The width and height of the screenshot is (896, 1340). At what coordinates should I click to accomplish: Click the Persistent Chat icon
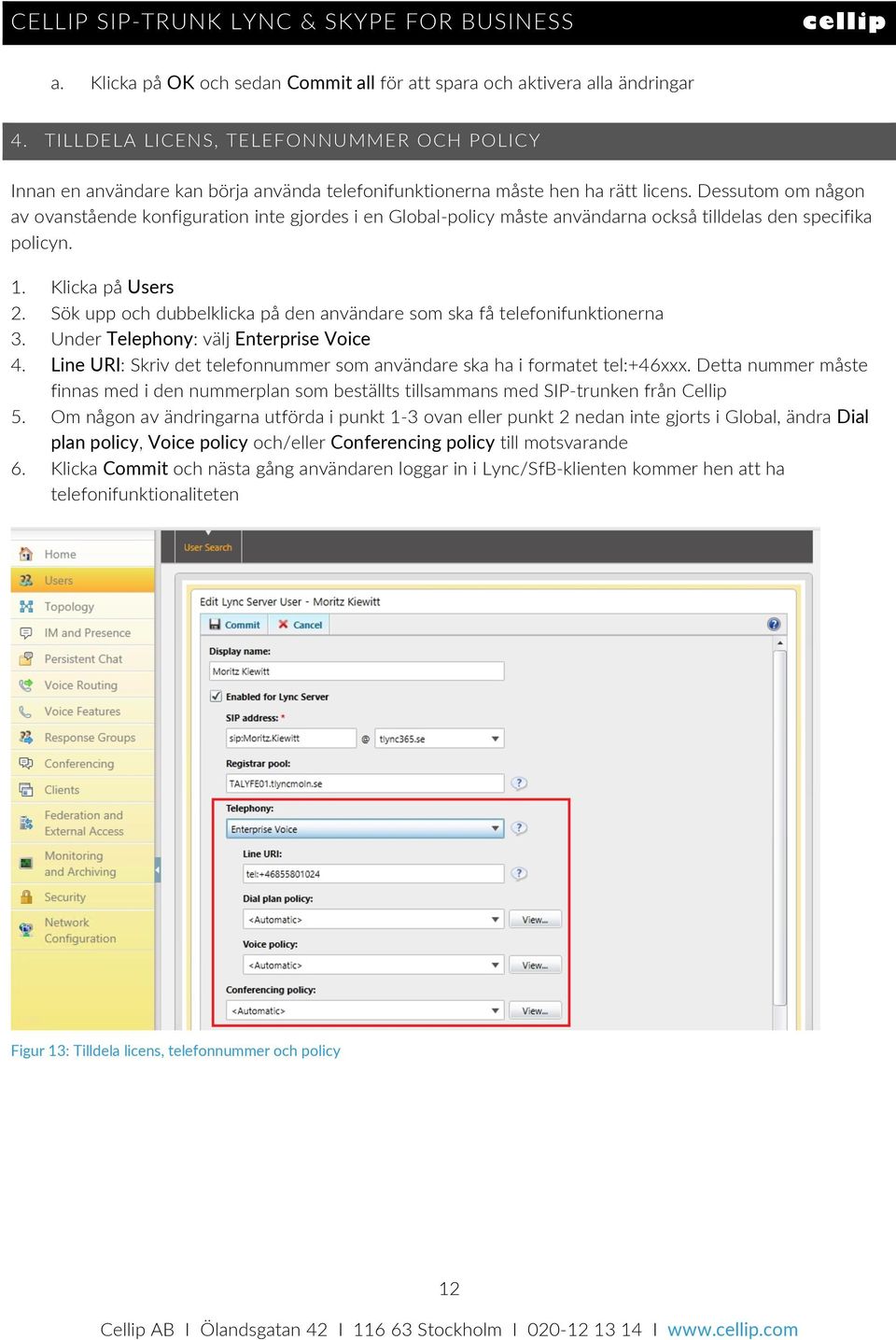tap(26, 658)
